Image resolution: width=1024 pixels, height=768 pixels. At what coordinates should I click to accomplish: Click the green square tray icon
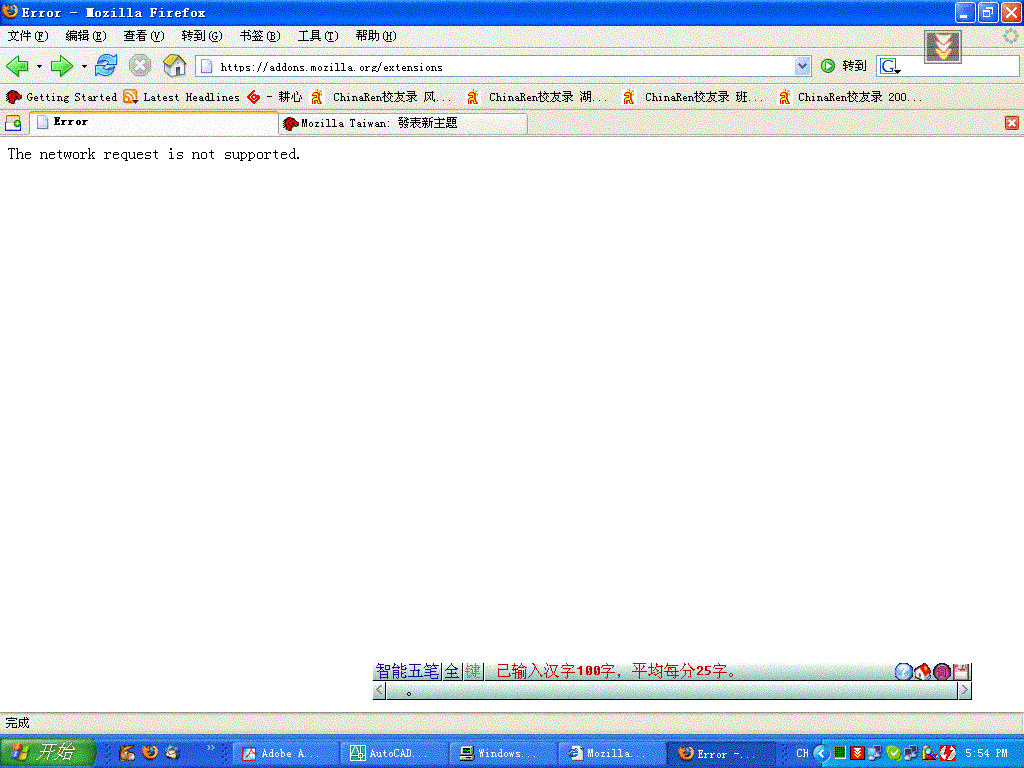(x=840, y=753)
